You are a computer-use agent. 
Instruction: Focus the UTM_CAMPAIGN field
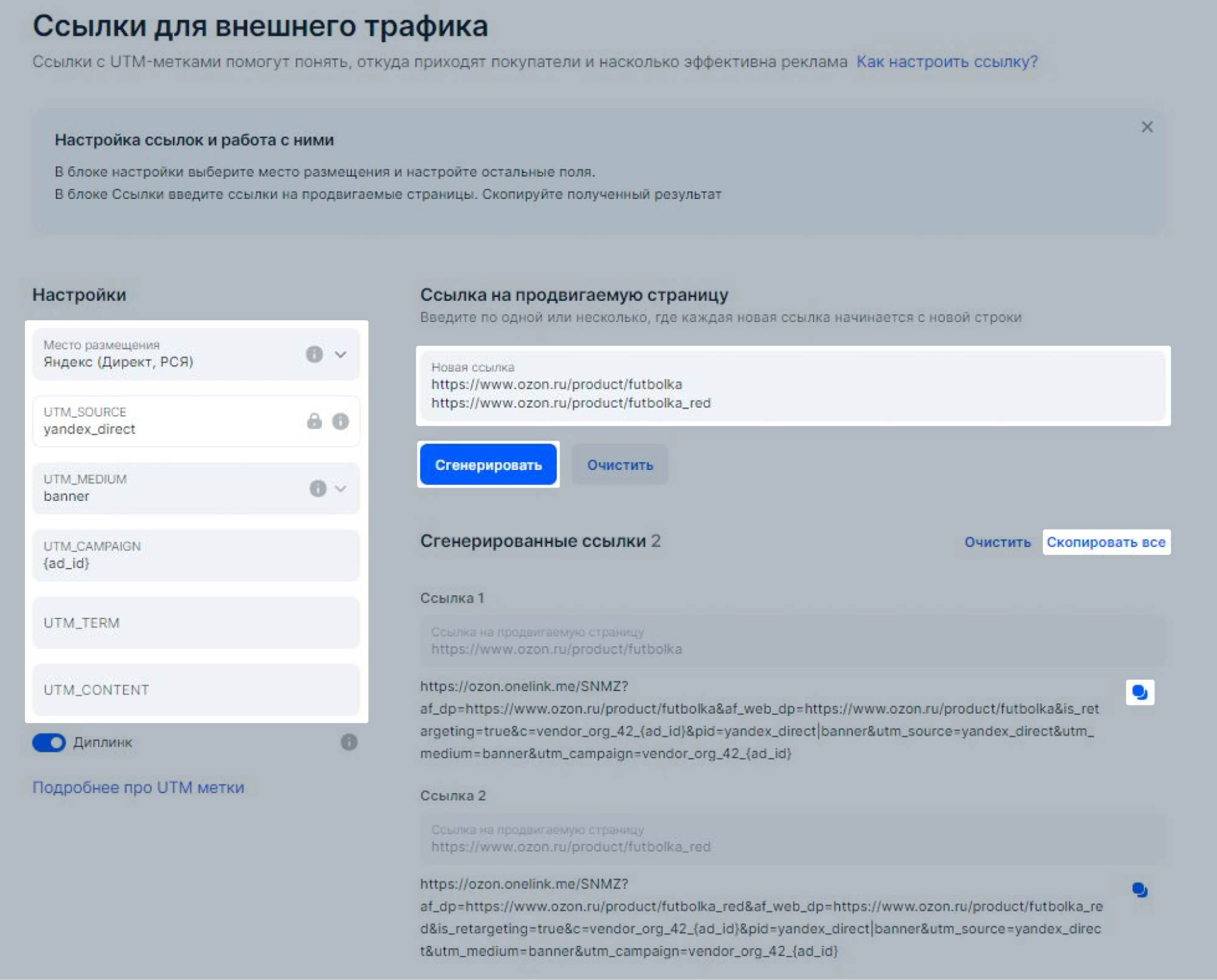[x=196, y=555]
